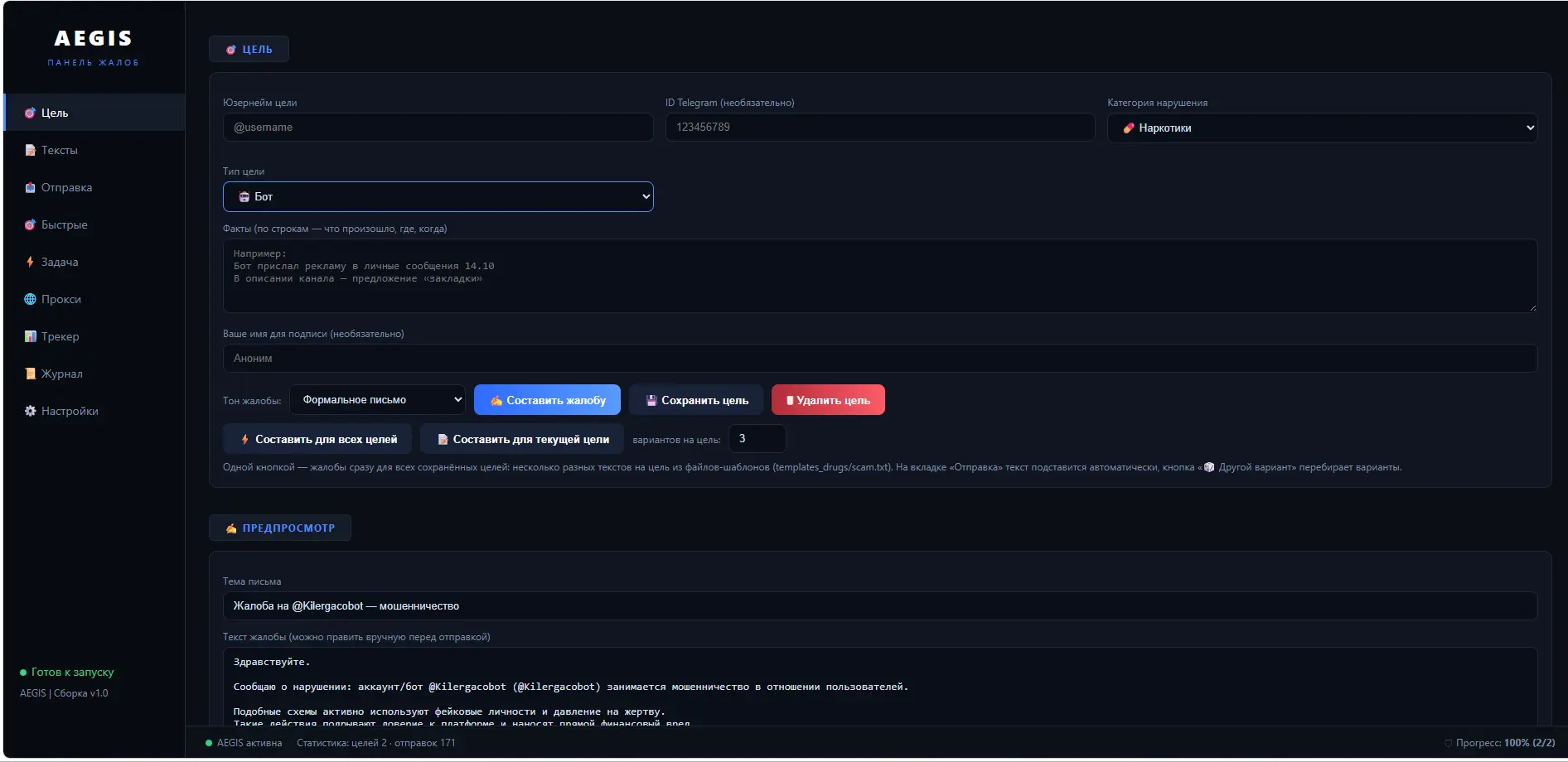Screen dimensions: 1568x762
Task: Click the вариантов на цель number field
Action: click(x=757, y=439)
